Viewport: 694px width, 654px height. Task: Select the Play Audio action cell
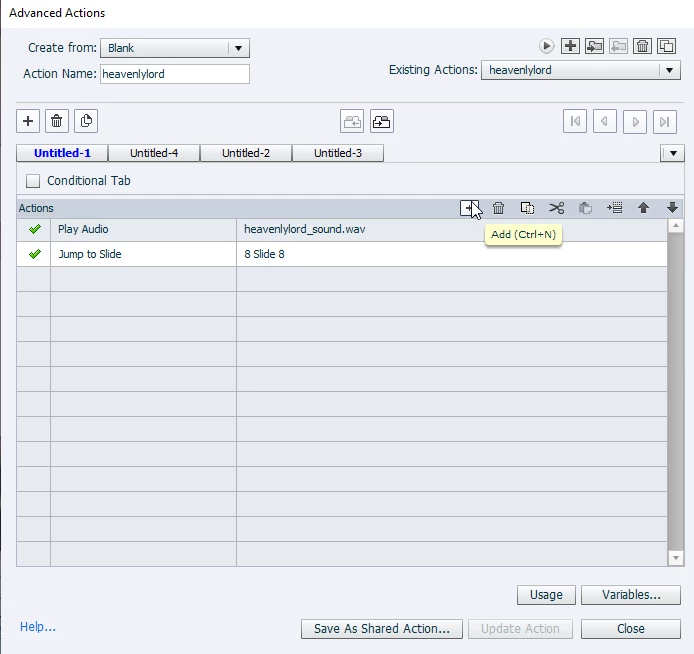tap(143, 229)
